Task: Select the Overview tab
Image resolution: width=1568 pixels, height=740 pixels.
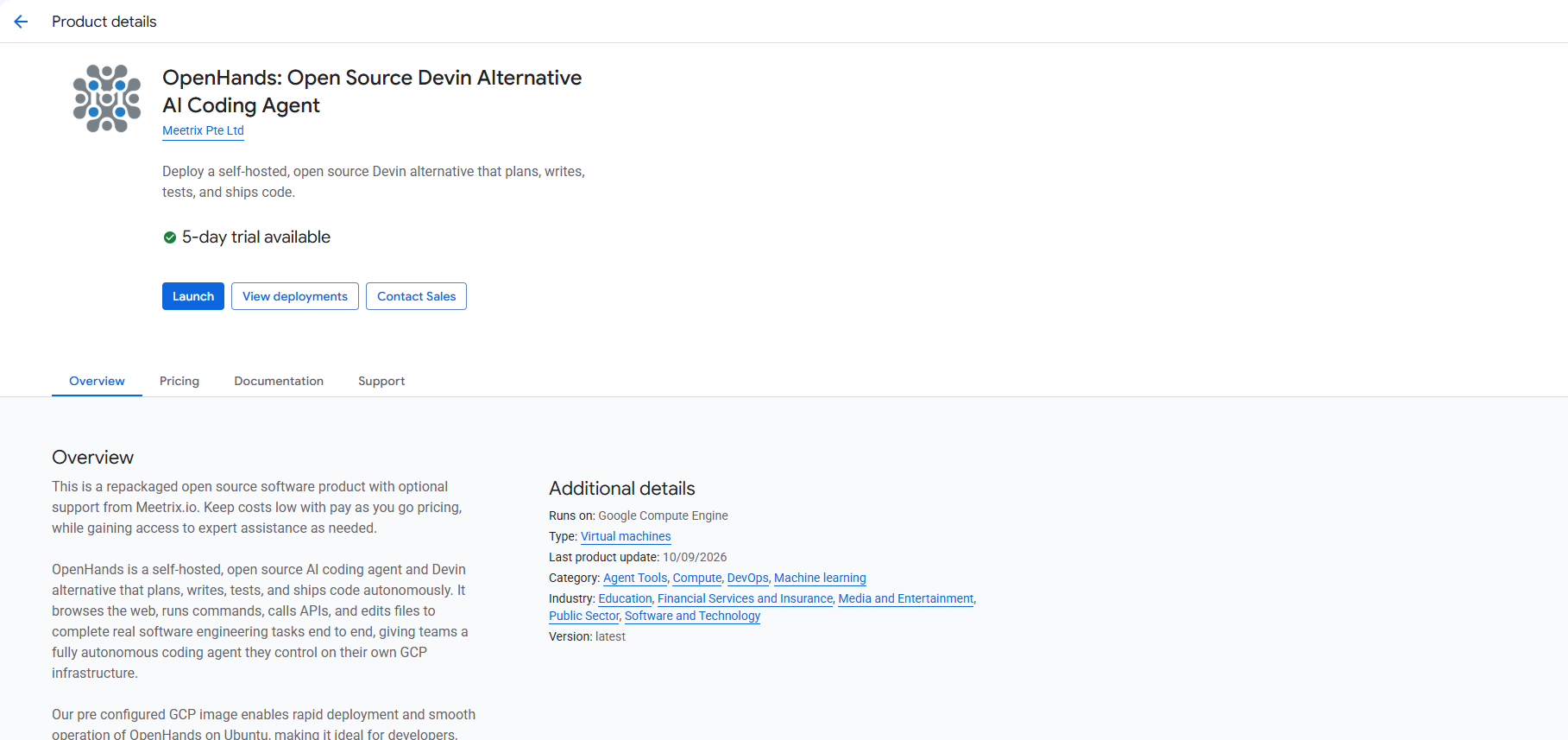Action: click(x=97, y=381)
